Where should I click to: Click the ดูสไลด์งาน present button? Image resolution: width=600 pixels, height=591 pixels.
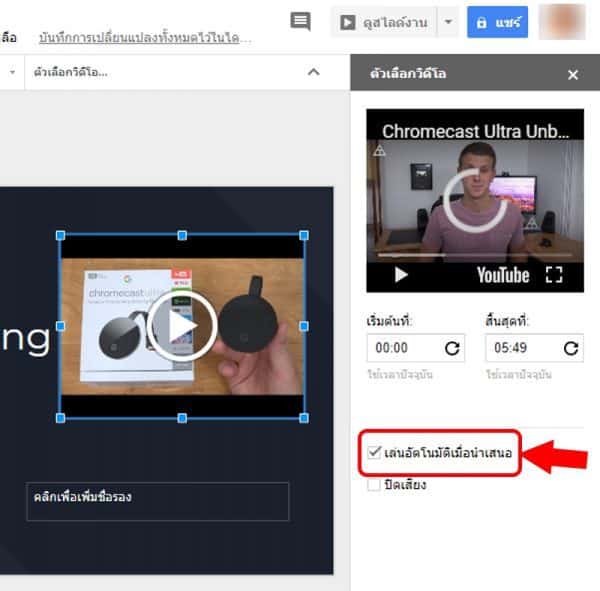click(384, 22)
